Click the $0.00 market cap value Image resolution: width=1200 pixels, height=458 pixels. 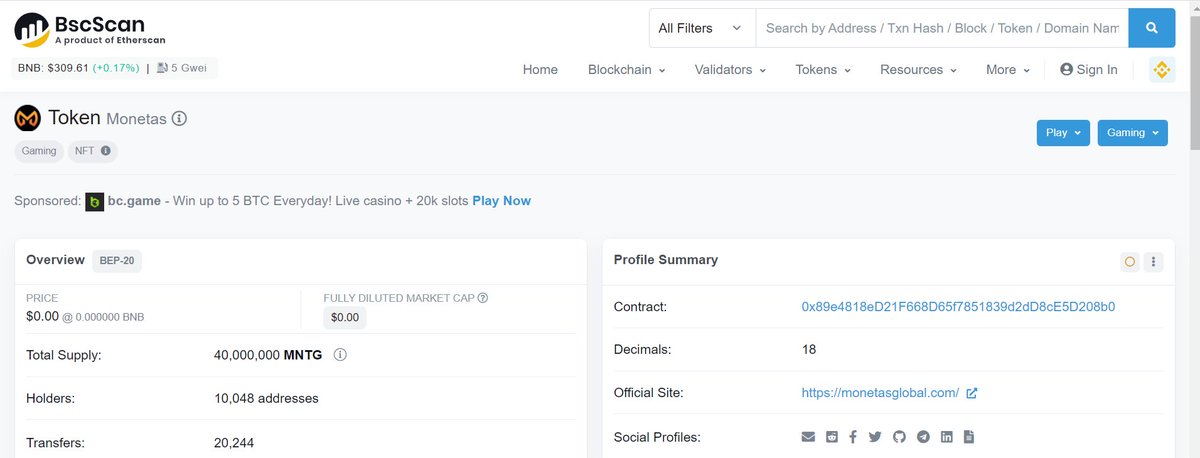coord(345,318)
